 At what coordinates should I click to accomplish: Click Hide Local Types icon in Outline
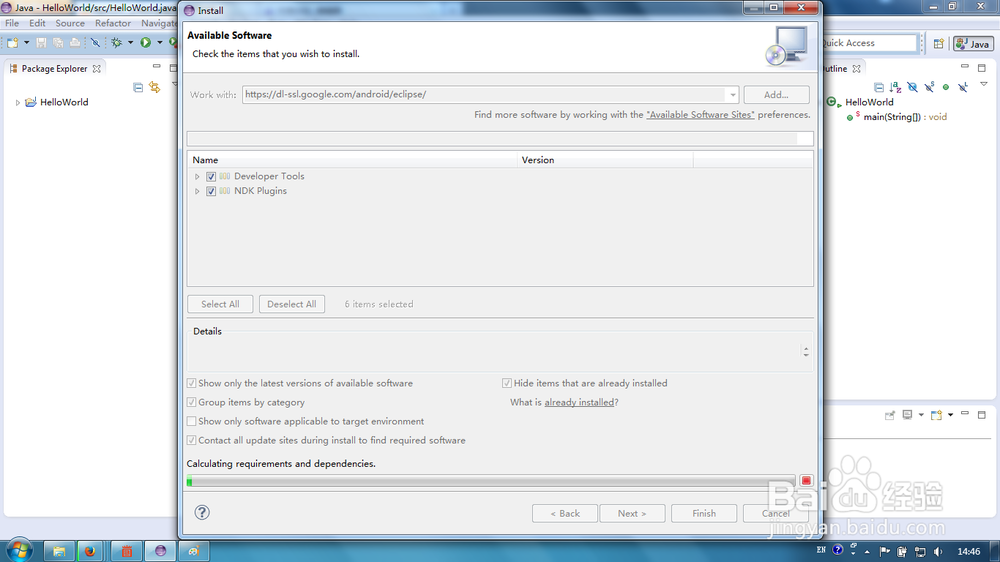click(963, 87)
